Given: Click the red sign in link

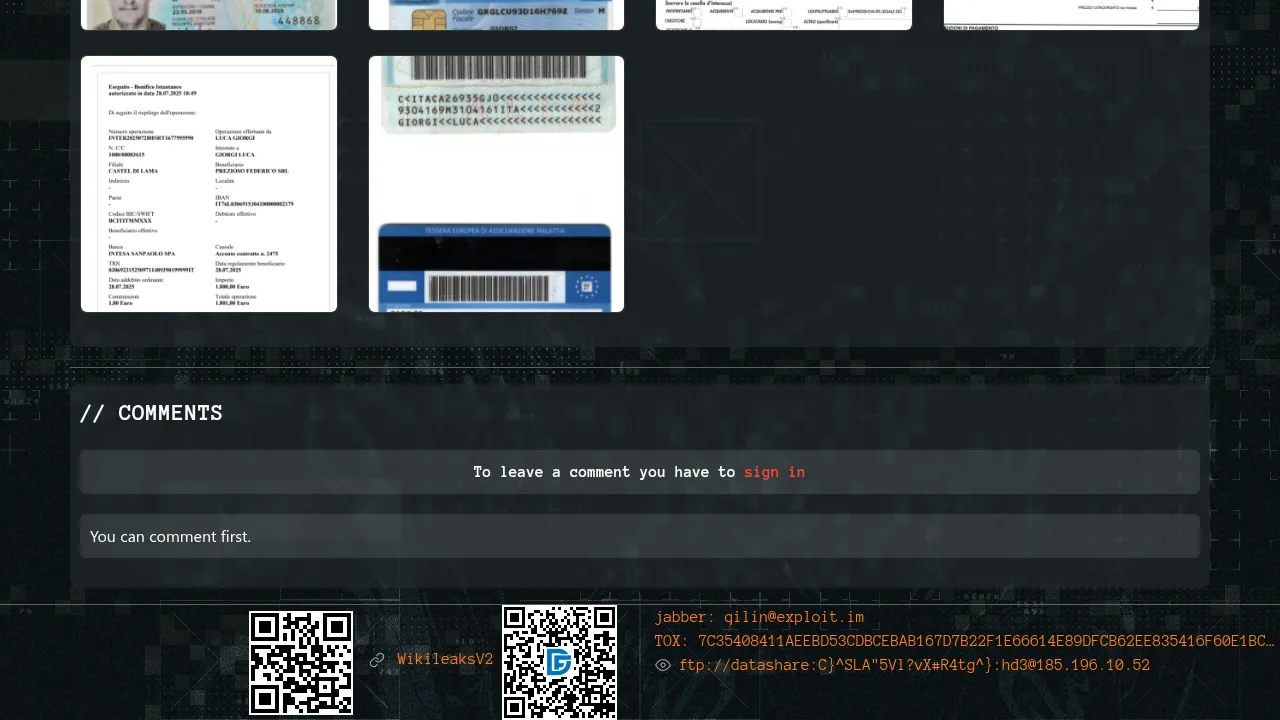Looking at the screenshot, I should tap(774, 472).
